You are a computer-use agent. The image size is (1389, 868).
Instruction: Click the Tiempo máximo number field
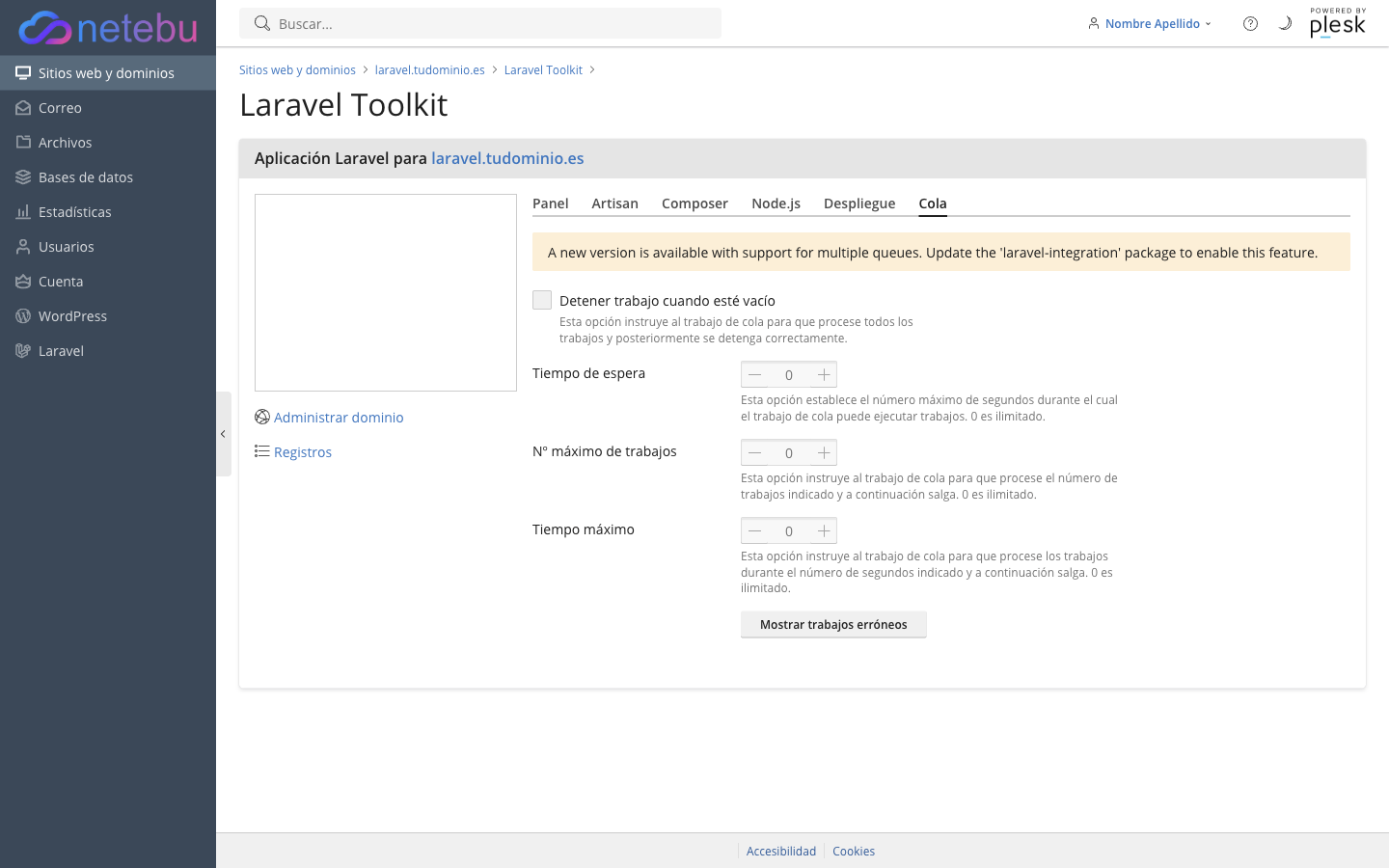(789, 530)
